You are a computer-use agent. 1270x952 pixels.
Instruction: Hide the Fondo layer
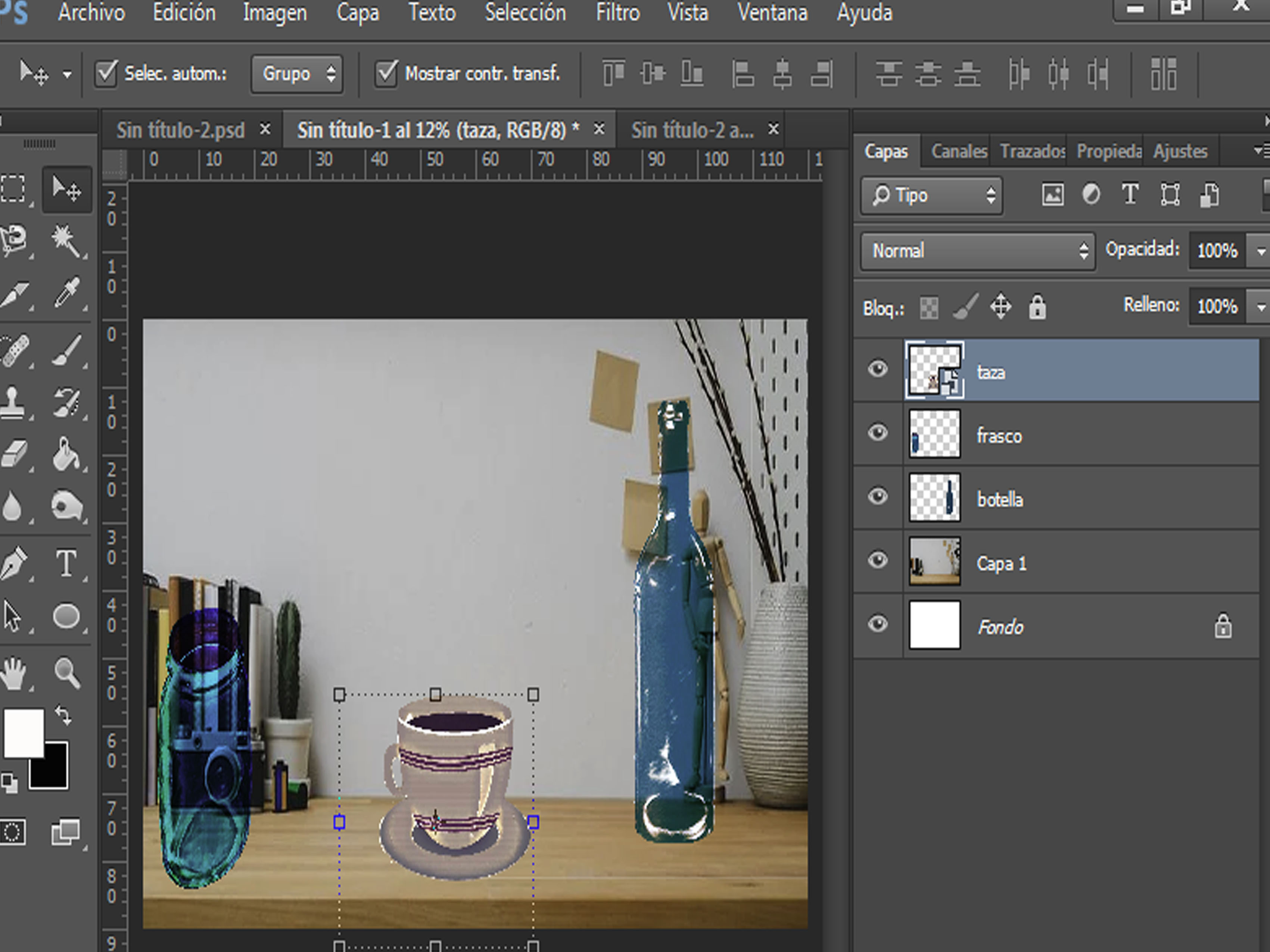tap(877, 623)
